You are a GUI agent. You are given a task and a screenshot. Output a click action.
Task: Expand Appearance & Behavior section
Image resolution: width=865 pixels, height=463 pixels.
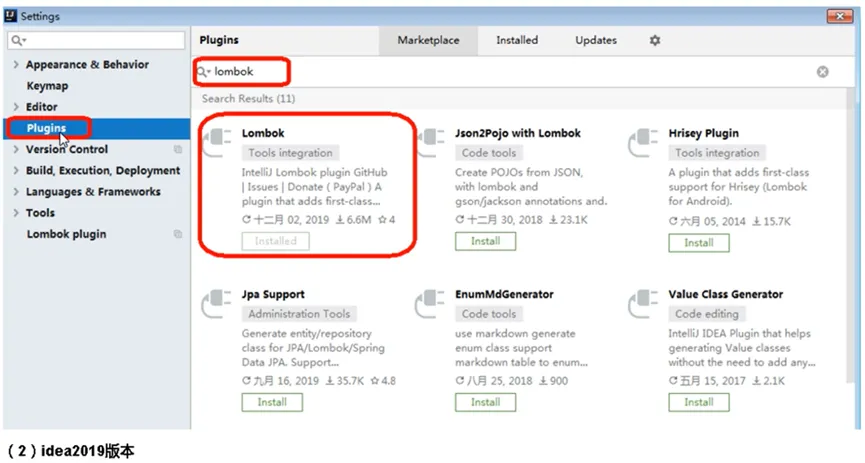(15, 65)
